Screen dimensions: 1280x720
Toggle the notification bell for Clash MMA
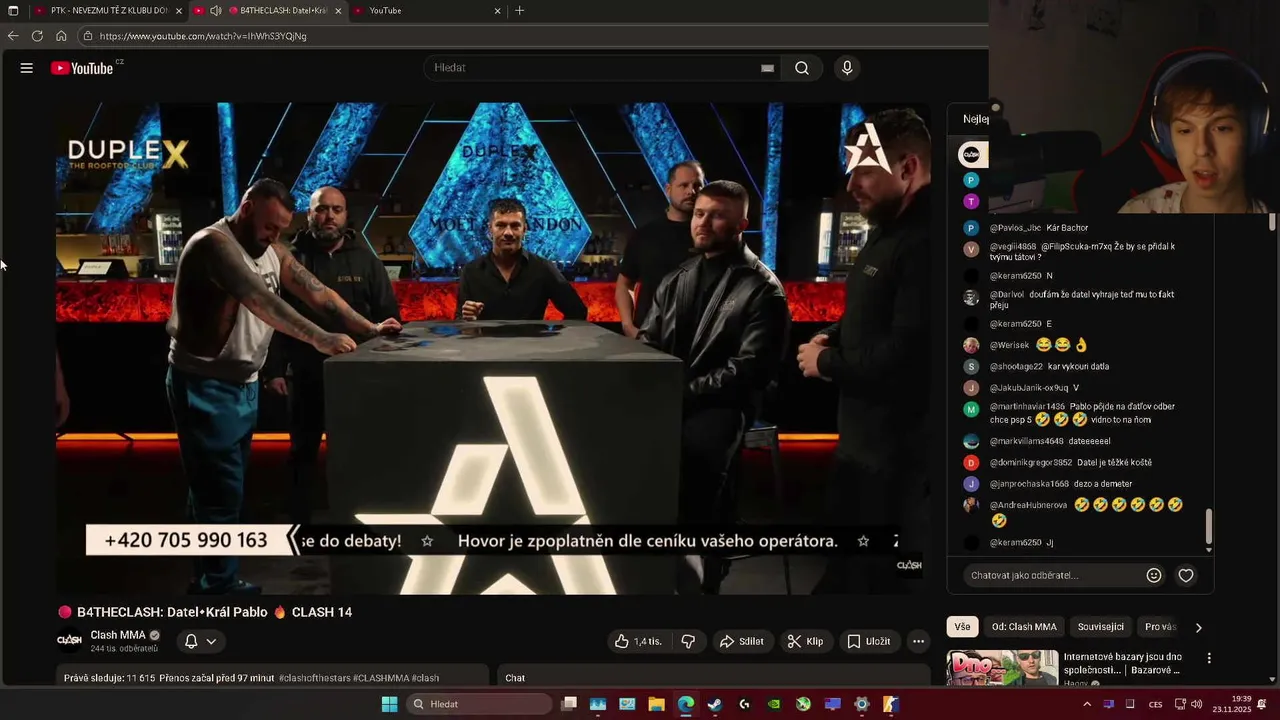point(191,641)
